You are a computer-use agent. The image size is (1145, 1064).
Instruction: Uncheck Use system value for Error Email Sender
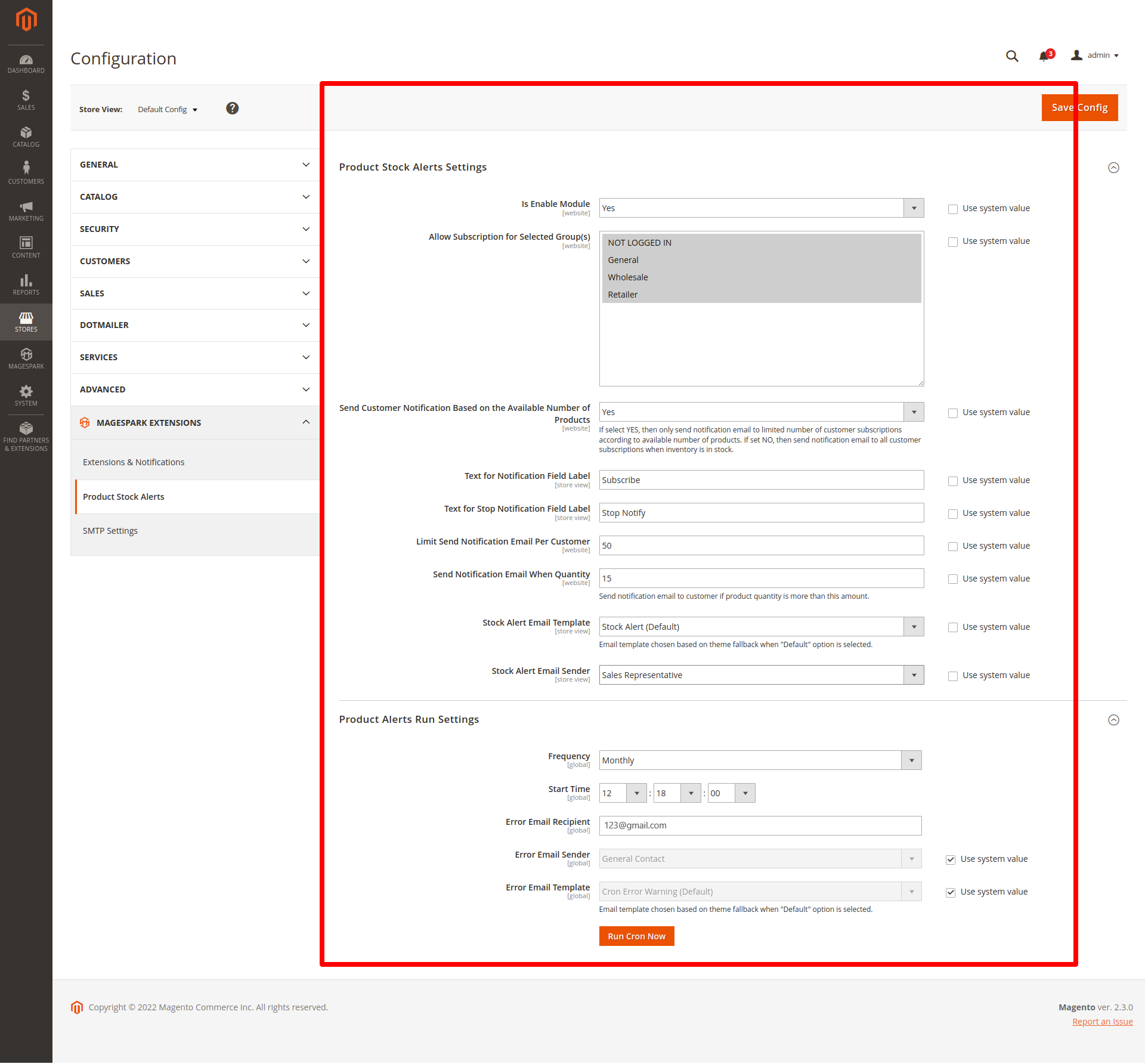[x=951, y=860]
